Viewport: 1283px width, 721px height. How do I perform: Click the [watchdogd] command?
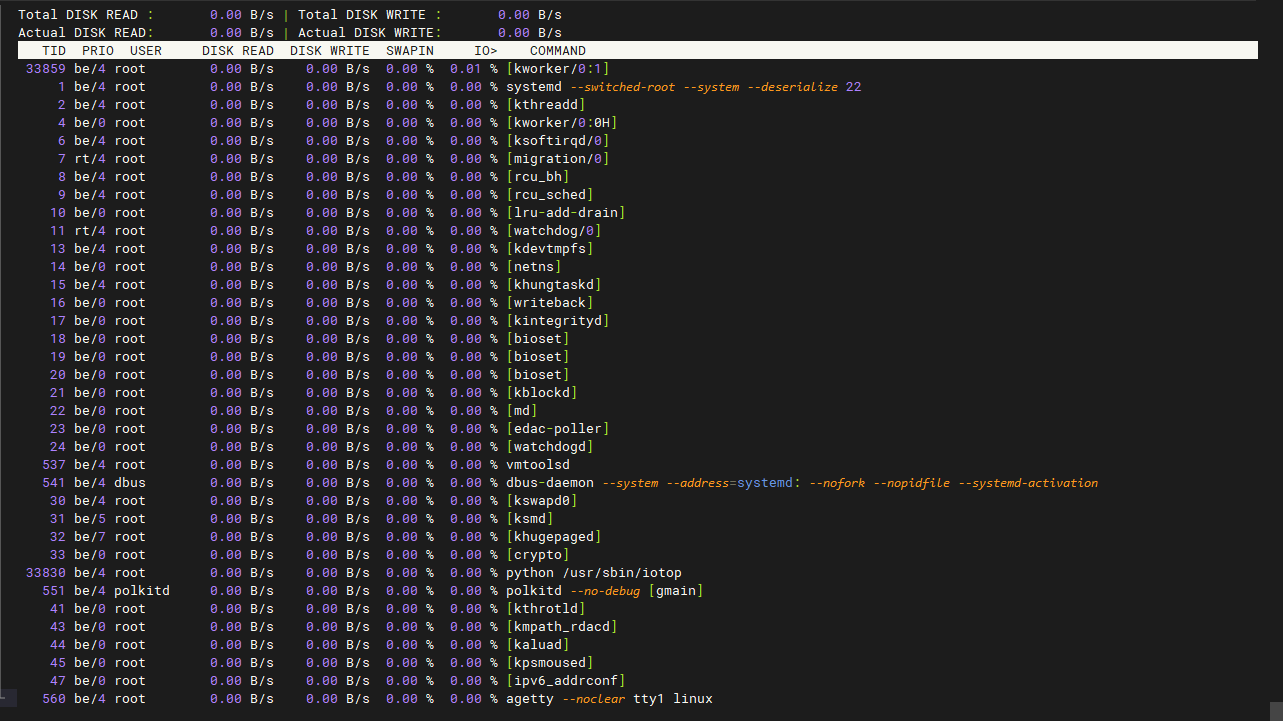click(550, 447)
